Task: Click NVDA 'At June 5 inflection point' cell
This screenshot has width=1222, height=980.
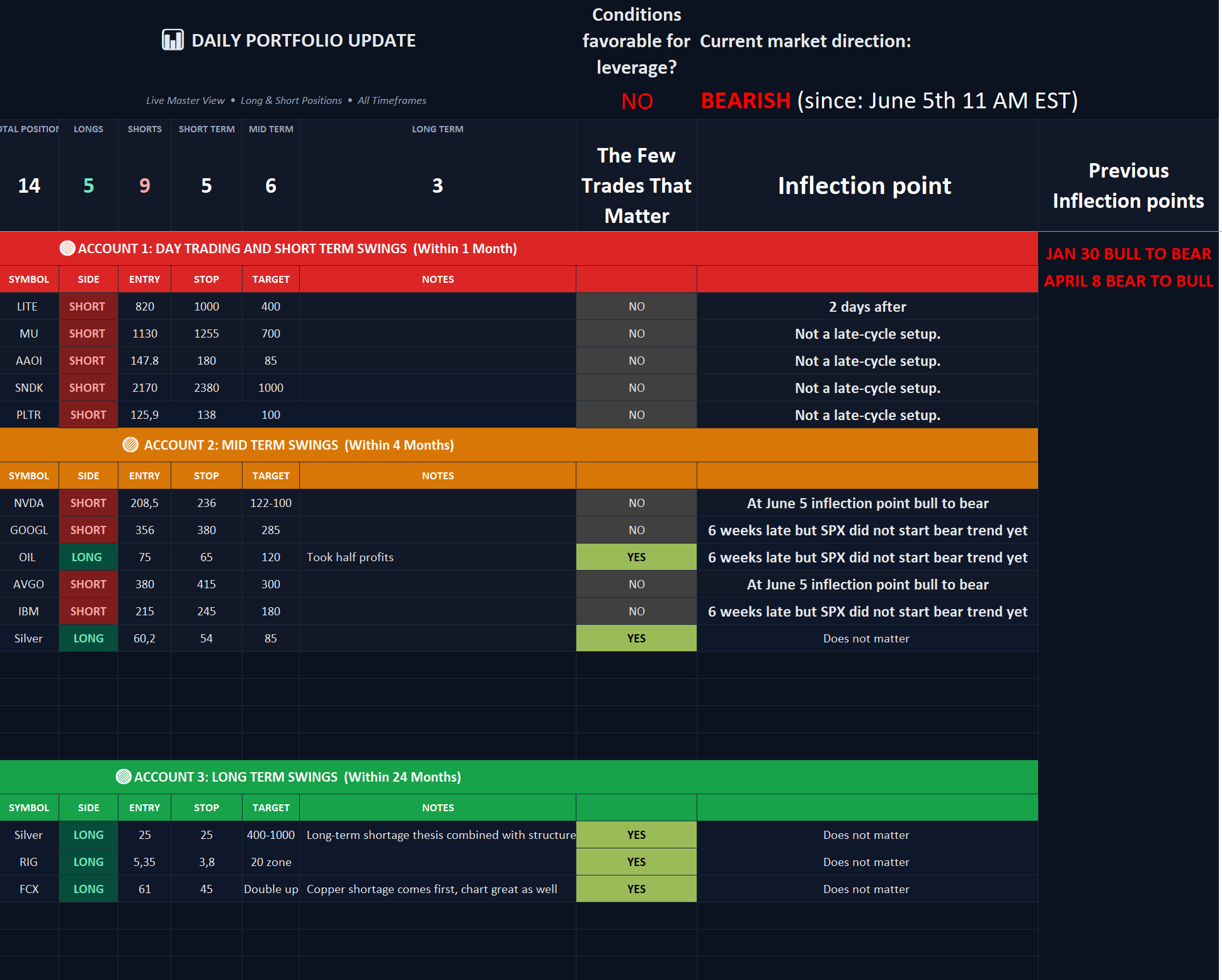Action: (x=867, y=503)
